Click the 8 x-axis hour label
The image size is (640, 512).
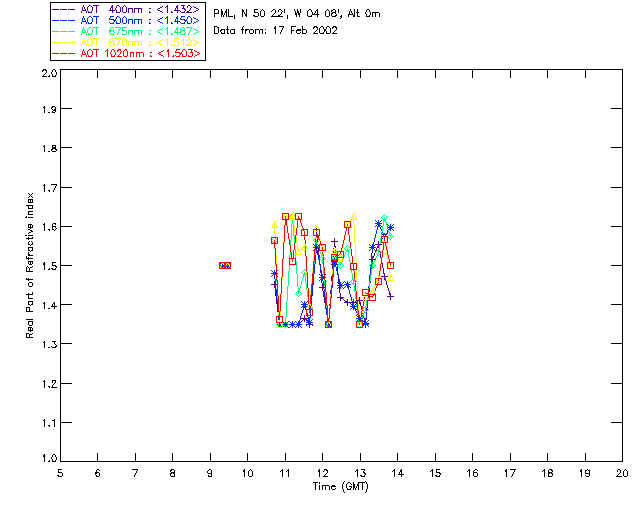click(x=173, y=473)
